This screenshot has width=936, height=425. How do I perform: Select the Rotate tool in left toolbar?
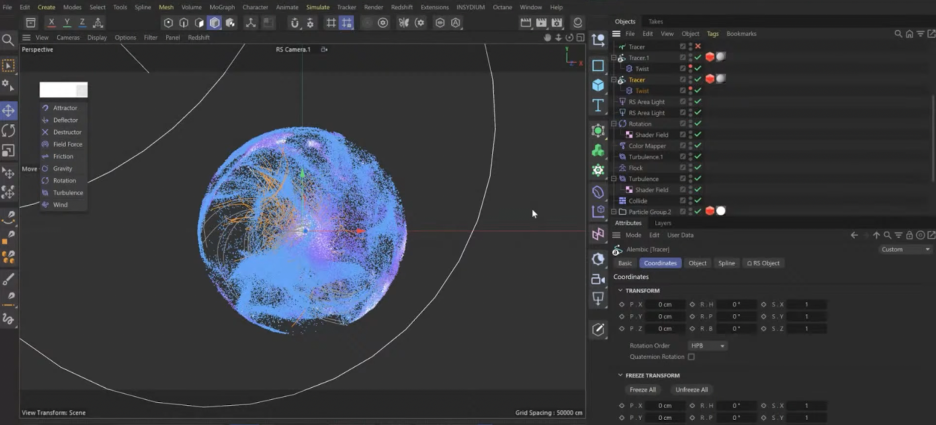coord(8,130)
